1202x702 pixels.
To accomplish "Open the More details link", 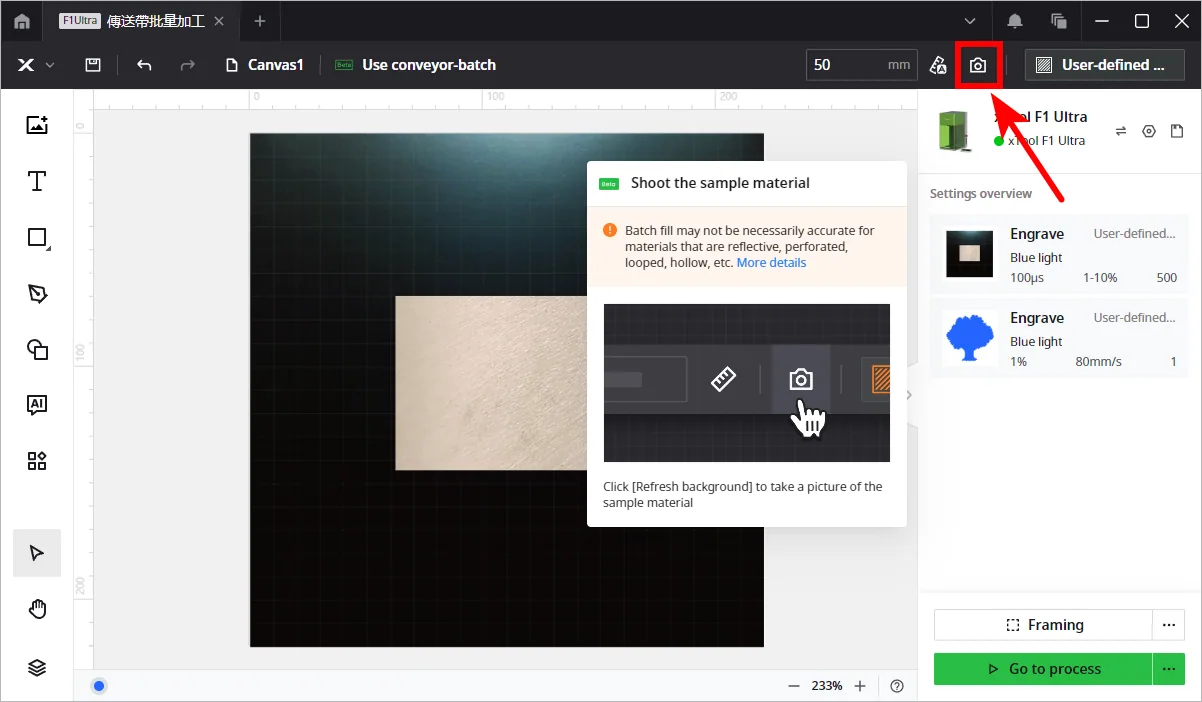I will [771, 263].
